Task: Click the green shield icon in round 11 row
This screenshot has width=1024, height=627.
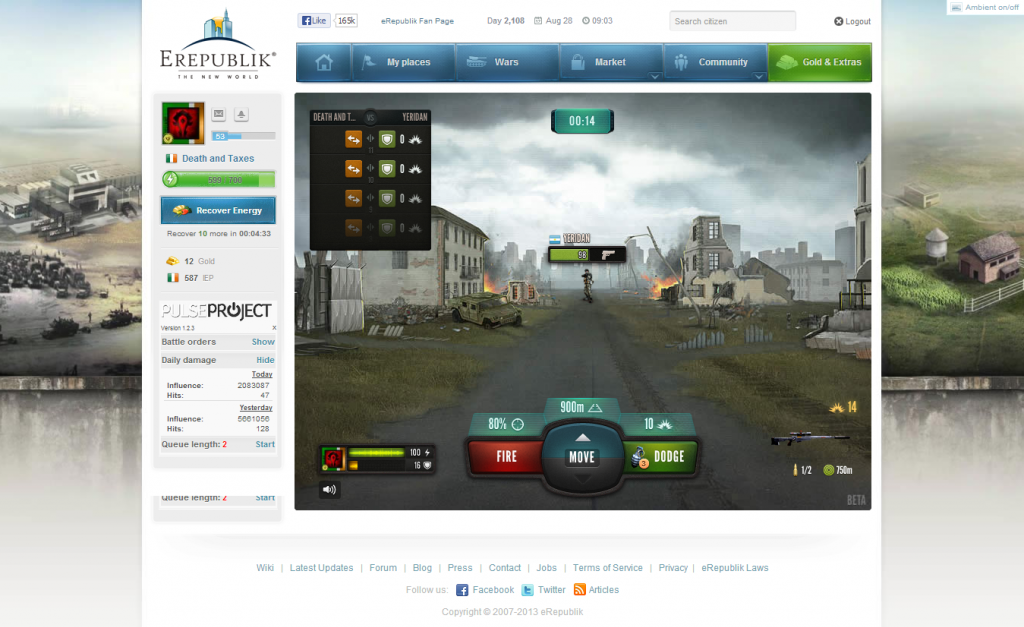Action: coord(387,139)
